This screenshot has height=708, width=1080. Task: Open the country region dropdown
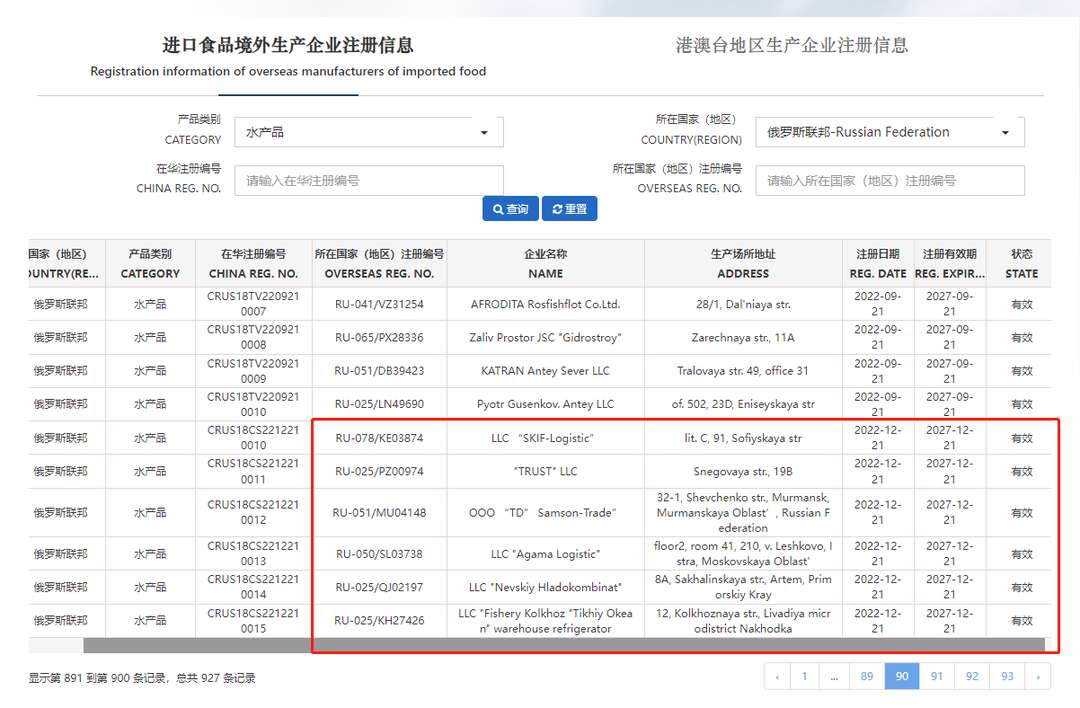[x=889, y=132]
